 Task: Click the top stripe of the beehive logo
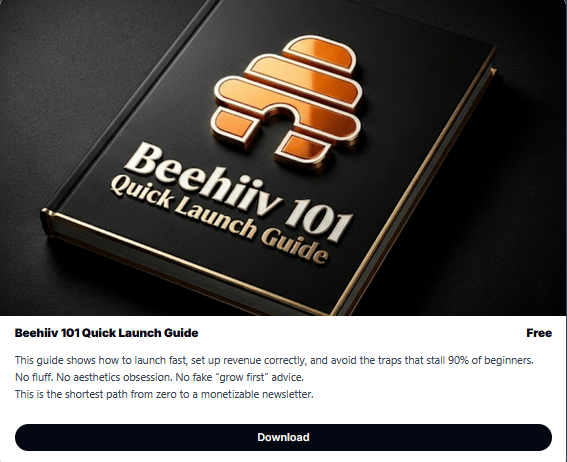[319, 52]
